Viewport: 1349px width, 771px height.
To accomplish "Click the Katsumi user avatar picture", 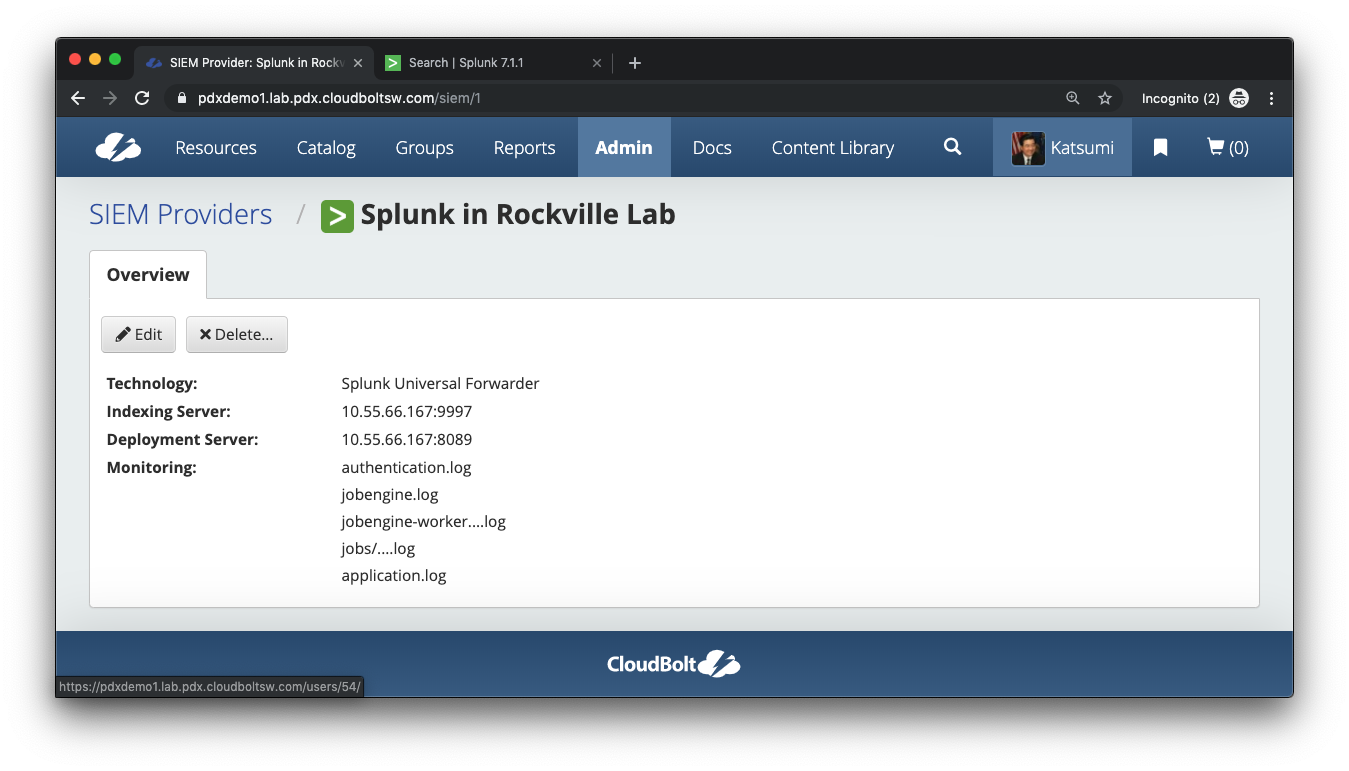I will coord(1028,148).
